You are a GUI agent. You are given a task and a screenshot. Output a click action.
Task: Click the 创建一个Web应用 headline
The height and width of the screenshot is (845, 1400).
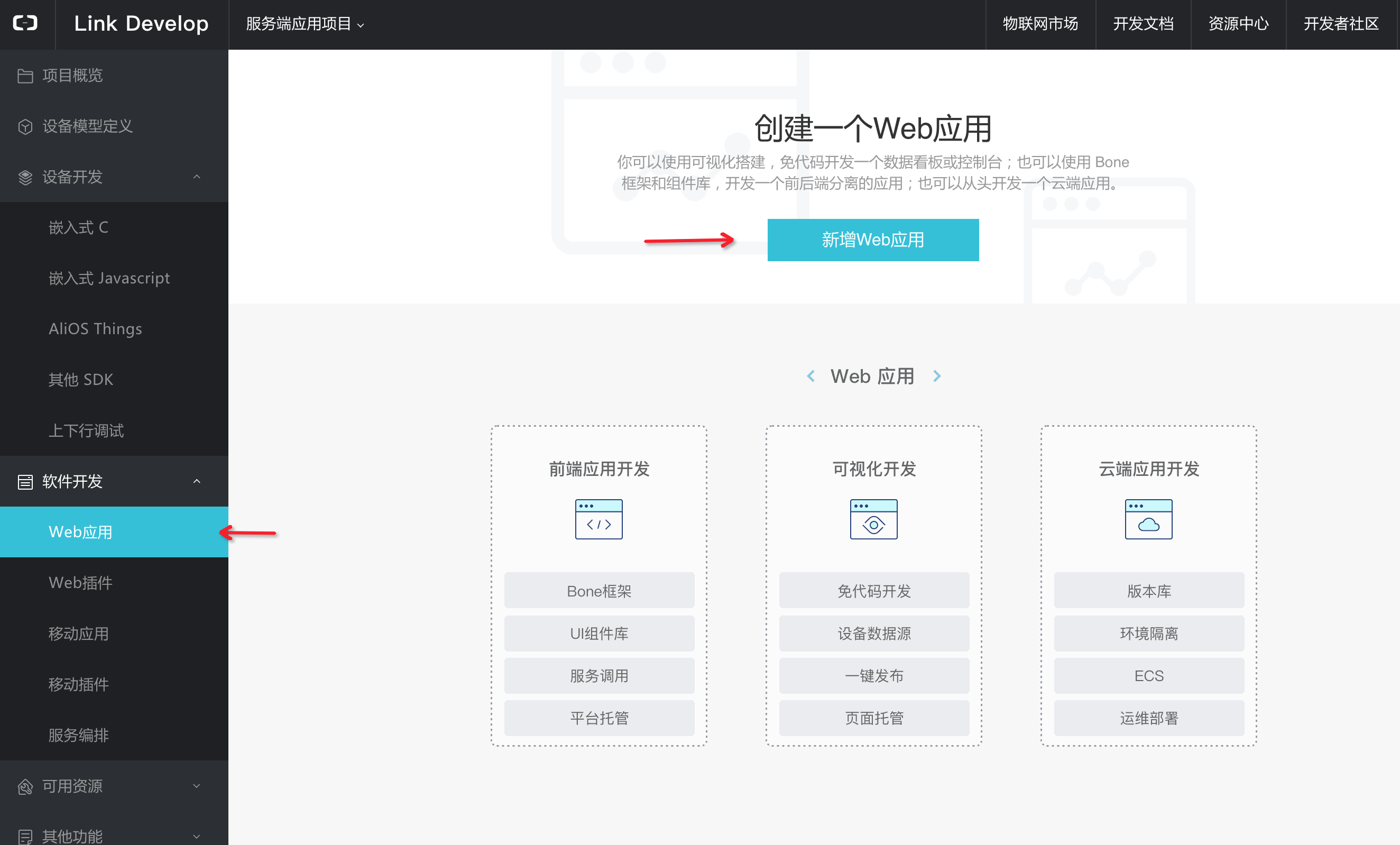[873, 128]
